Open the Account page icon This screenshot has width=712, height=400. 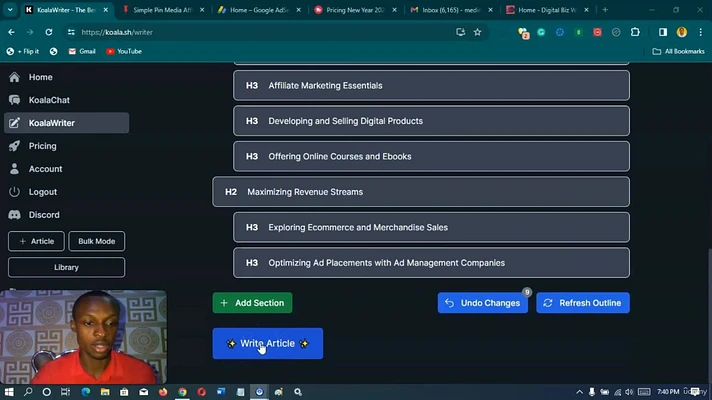point(15,169)
